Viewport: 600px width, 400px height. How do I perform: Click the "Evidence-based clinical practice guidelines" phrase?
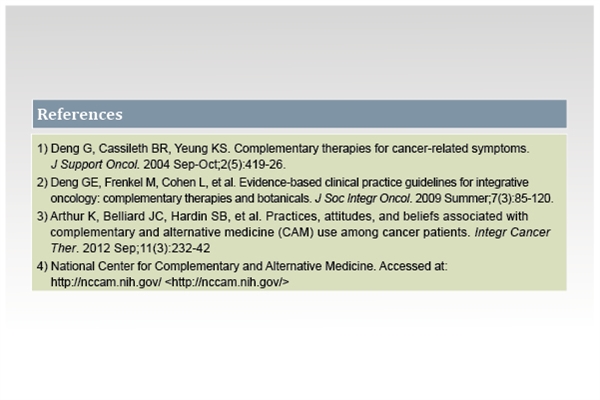[347, 183]
